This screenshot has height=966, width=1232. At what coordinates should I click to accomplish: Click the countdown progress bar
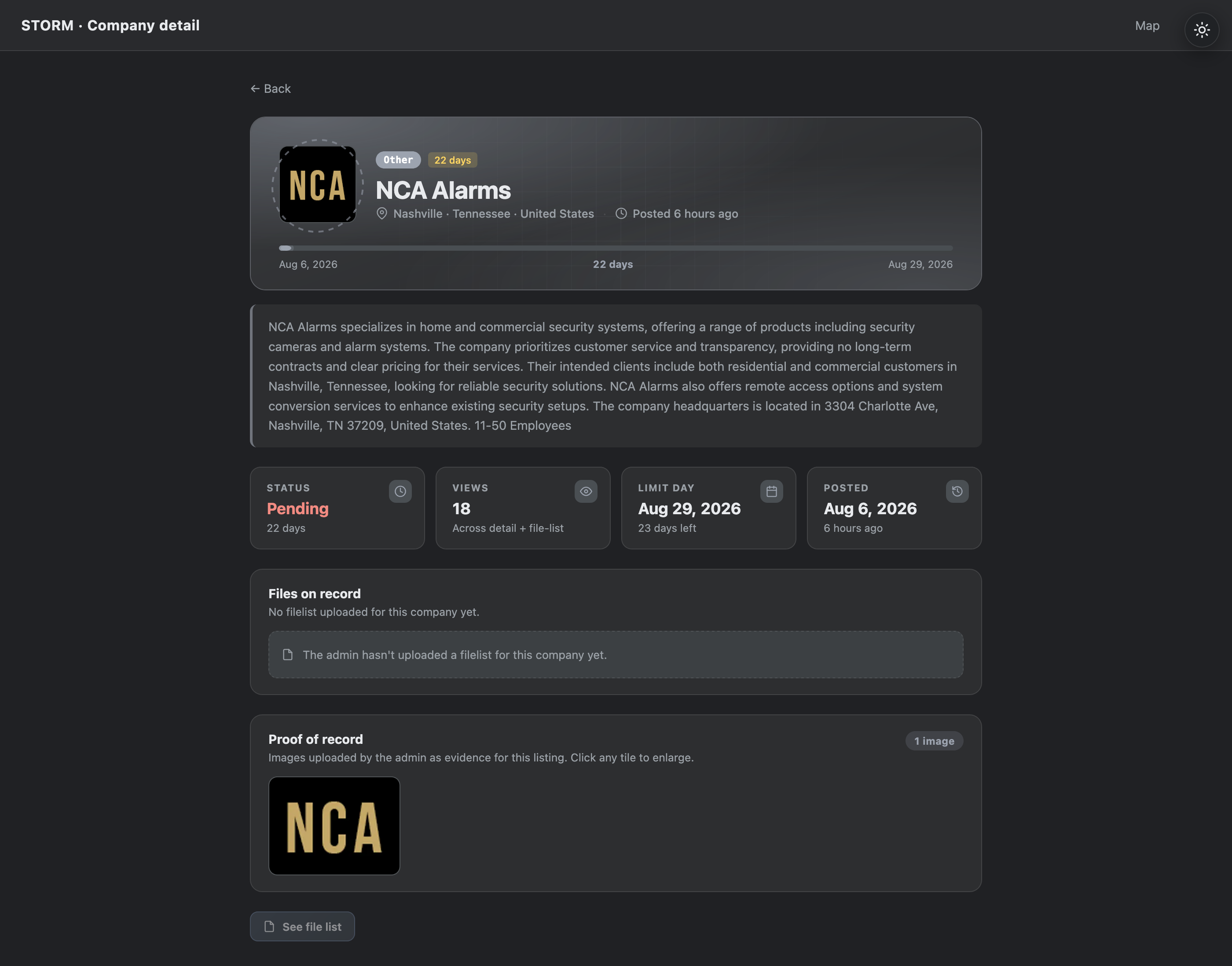(x=616, y=248)
